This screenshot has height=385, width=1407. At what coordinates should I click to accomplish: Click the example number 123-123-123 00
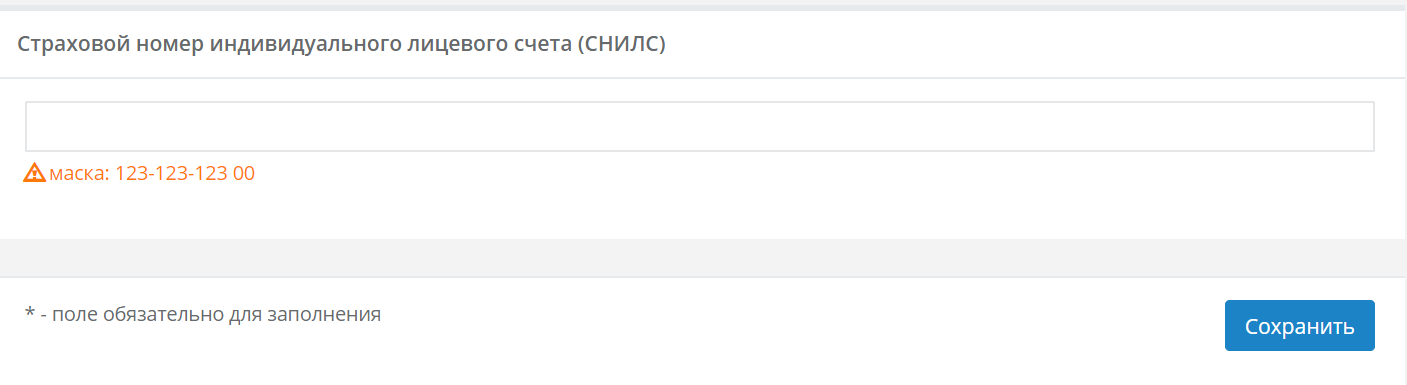185,173
